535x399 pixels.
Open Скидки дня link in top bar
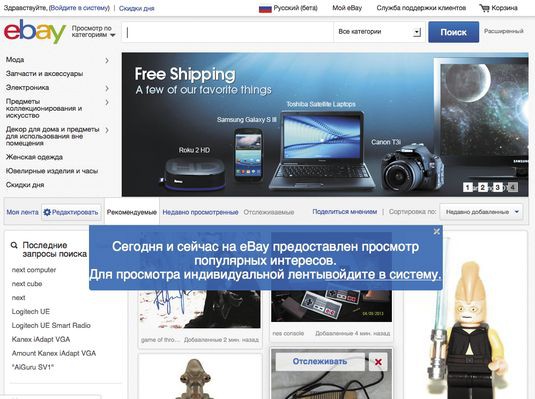click(136, 8)
